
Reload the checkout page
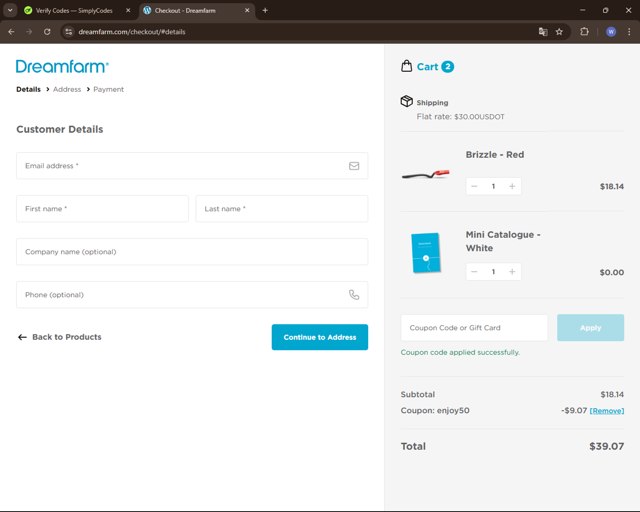[x=47, y=32]
